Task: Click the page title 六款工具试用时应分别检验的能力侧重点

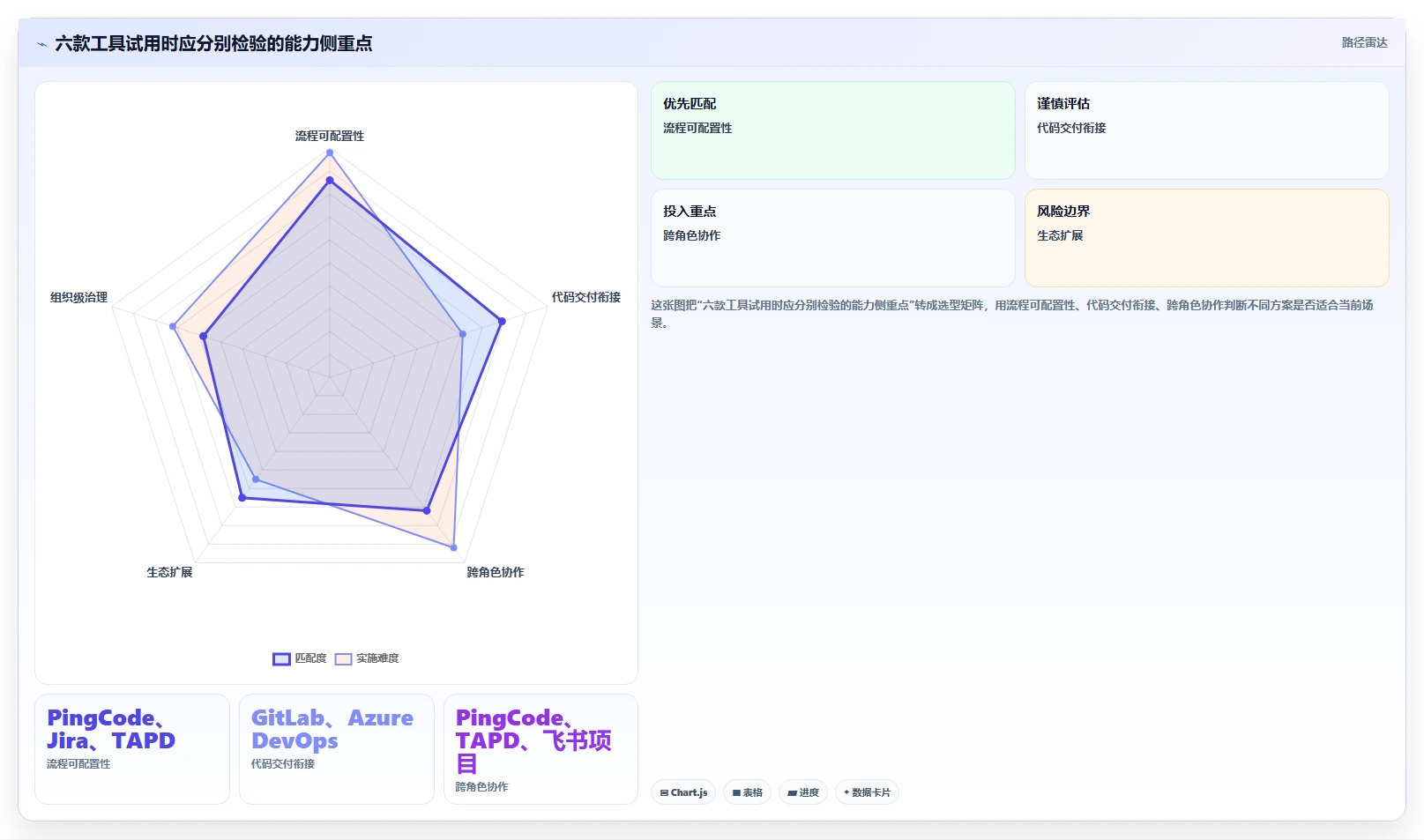Action: tap(213, 43)
